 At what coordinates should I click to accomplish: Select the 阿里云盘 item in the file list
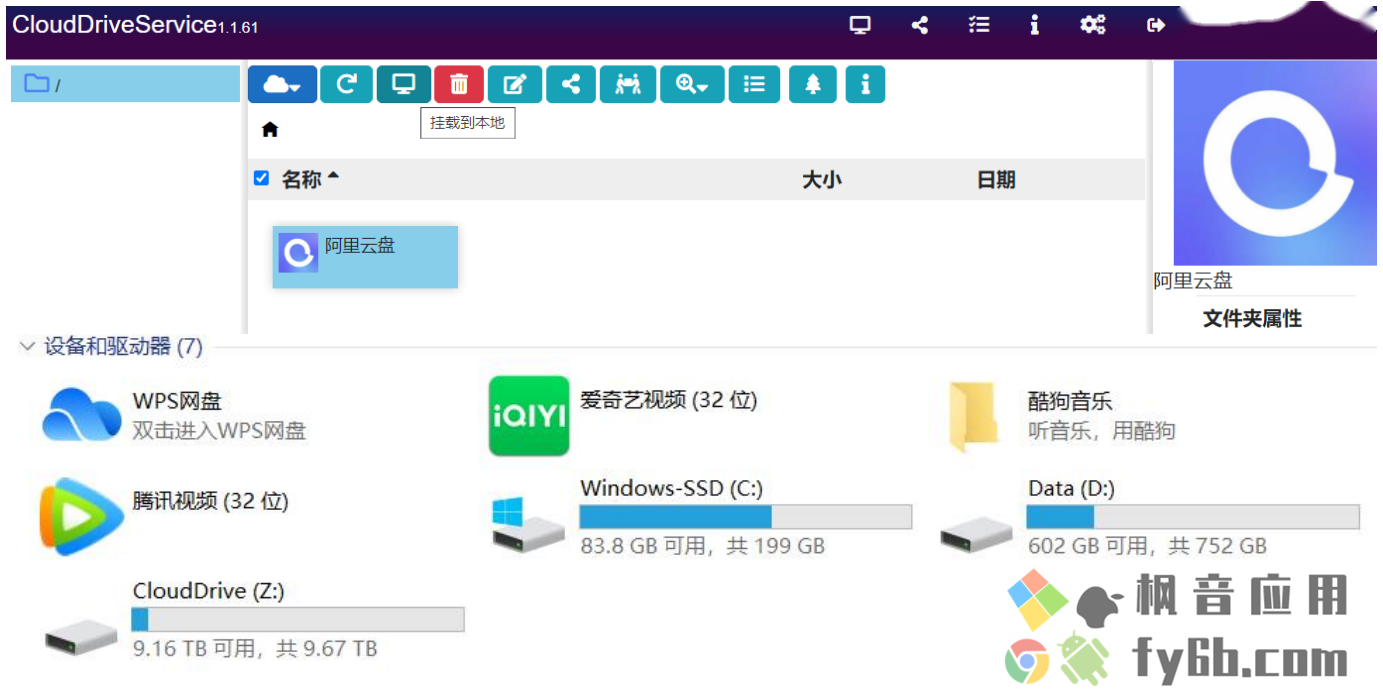pos(365,257)
